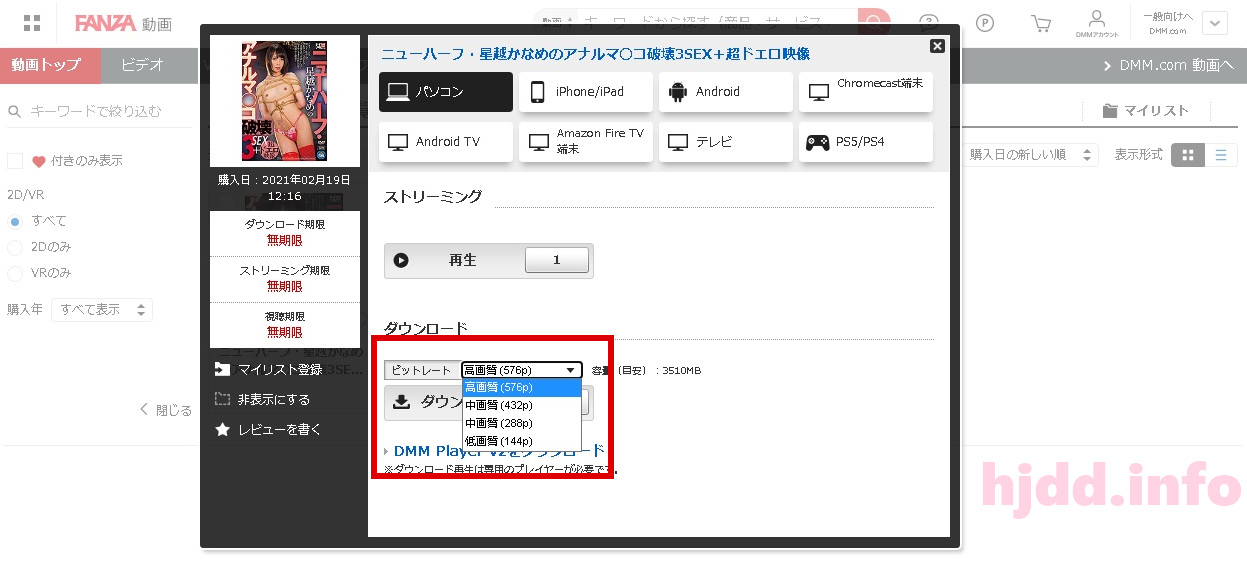Choose 低画質 (144p) option

[x=521, y=441]
